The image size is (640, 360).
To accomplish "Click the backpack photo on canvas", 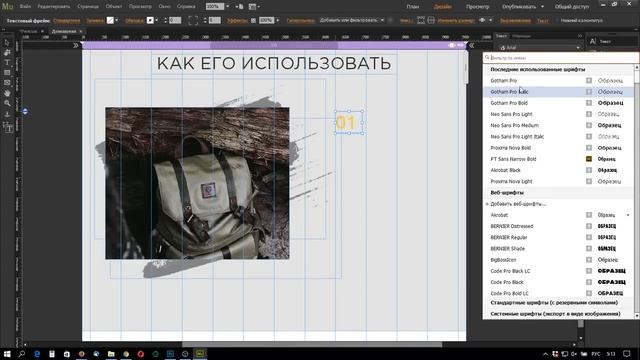I will [x=197, y=183].
